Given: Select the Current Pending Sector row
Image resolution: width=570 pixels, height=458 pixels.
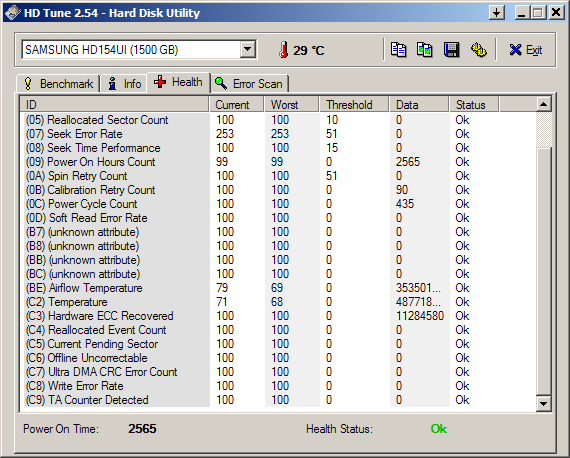Looking at the screenshot, I should [278, 344].
